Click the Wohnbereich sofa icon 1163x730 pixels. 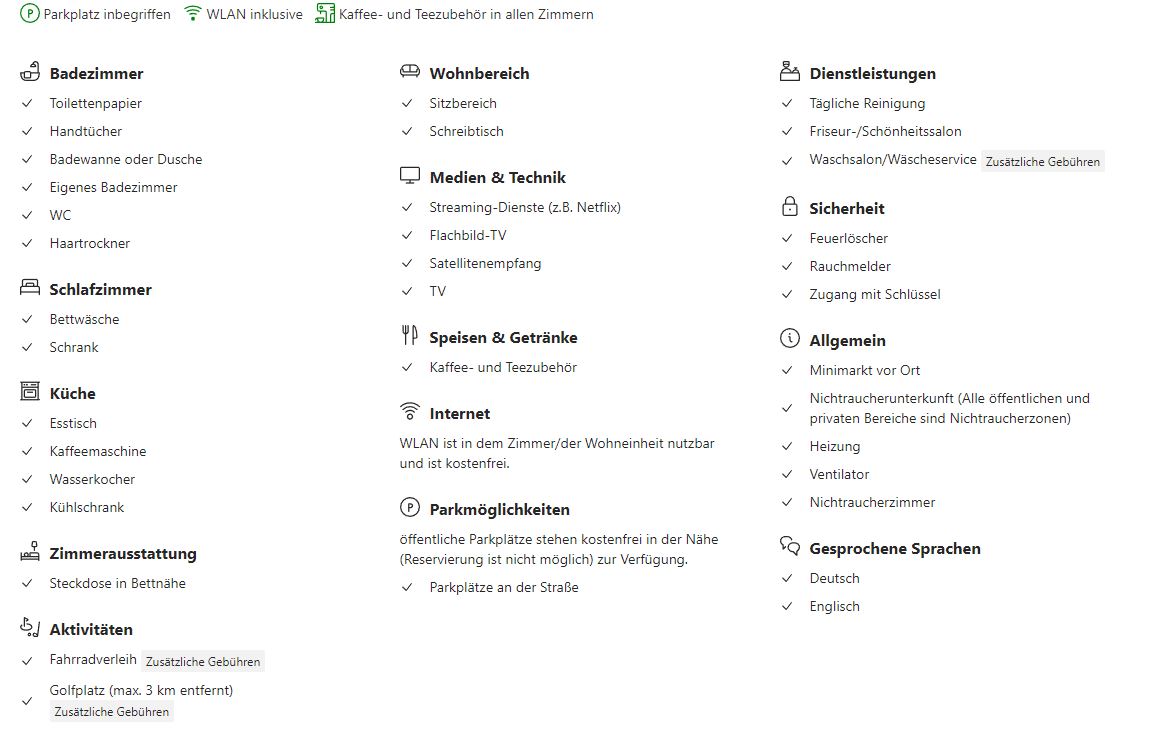[x=409, y=72]
